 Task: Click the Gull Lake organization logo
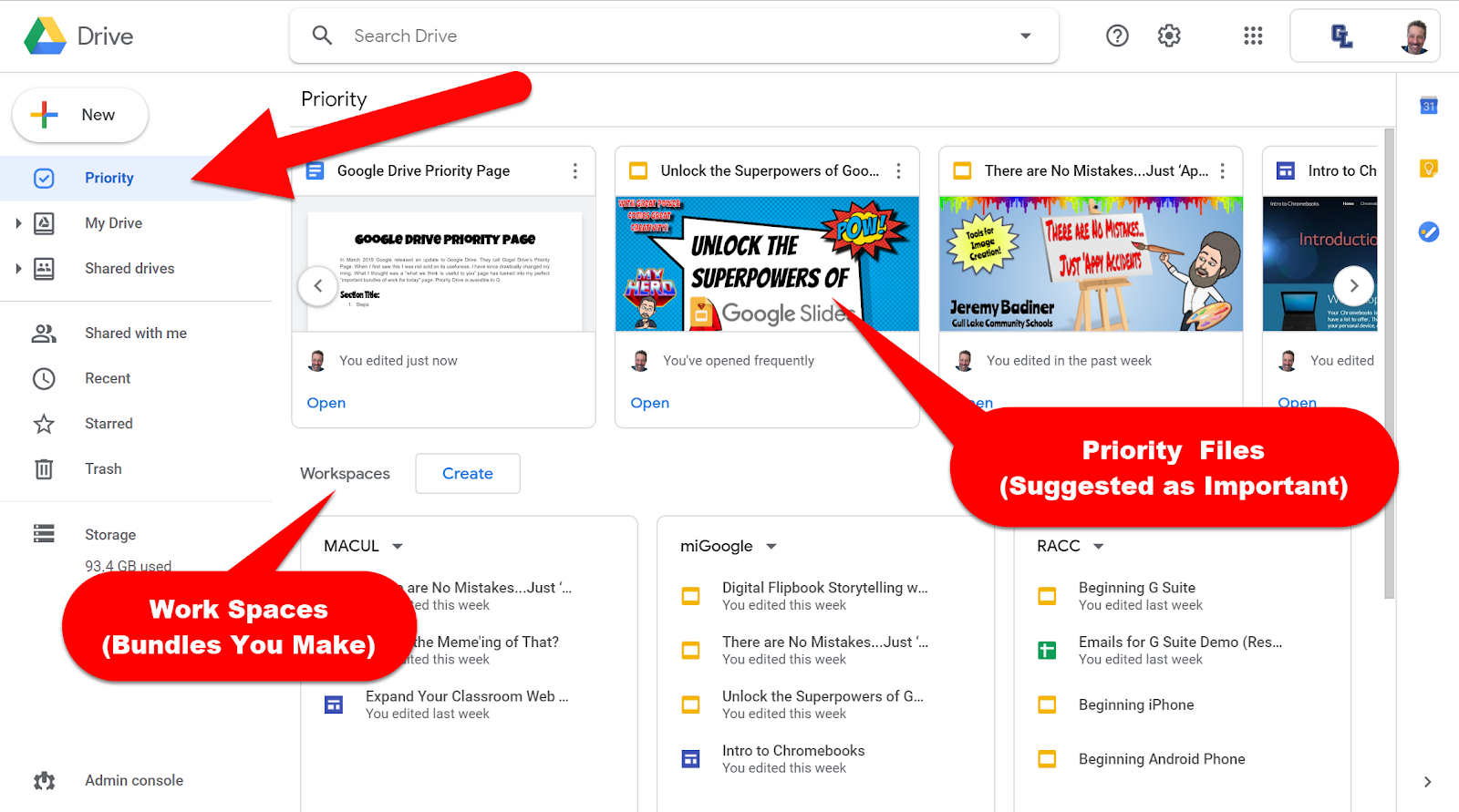coord(1341,36)
